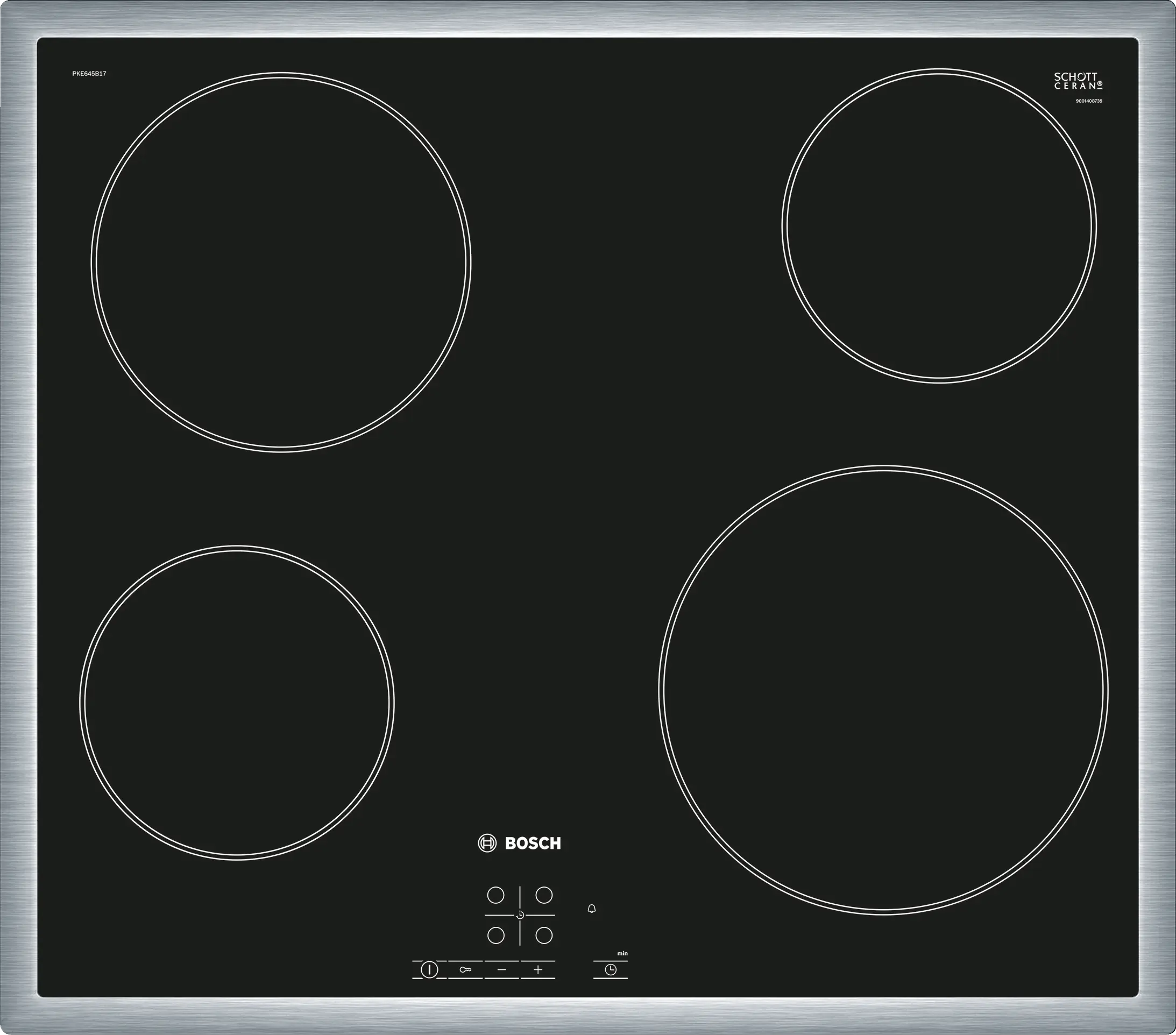Tap the small timer icon between zone selectors
This screenshot has height=1035, width=1176.
pyautogui.click(x=520, y=915)
